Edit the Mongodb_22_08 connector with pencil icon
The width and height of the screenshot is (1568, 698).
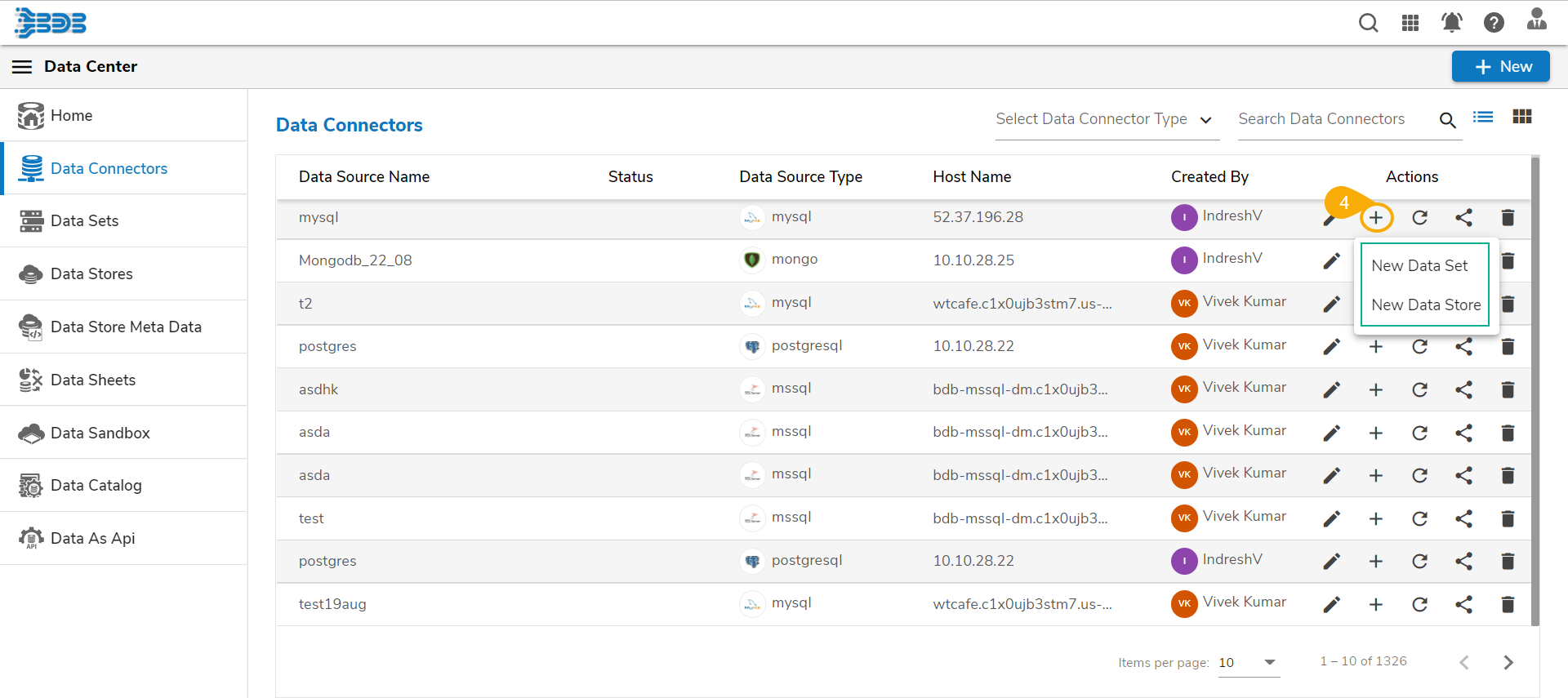click(1331, 261)
